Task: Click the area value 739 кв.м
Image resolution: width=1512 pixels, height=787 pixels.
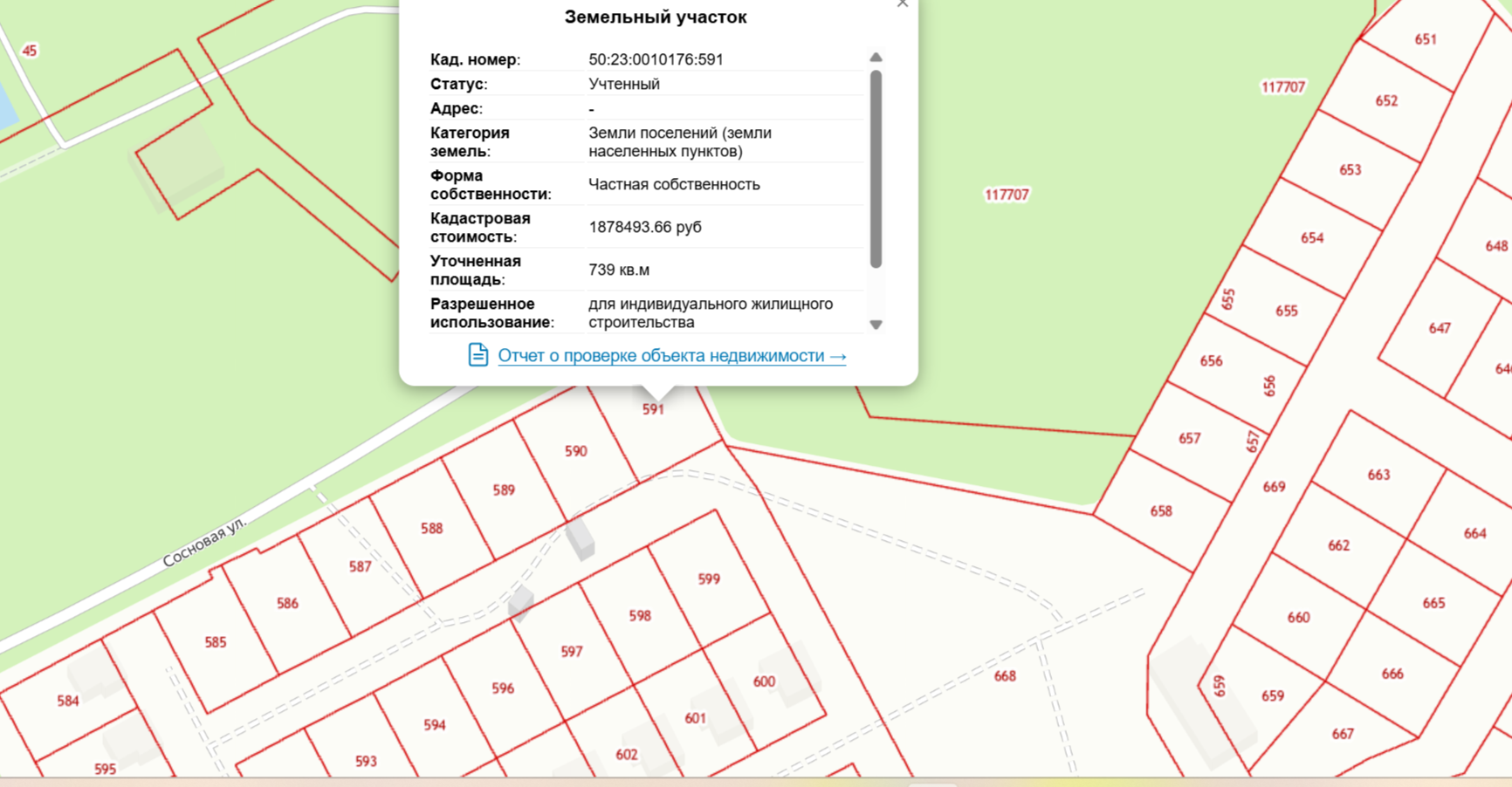Action: (619, 270)
